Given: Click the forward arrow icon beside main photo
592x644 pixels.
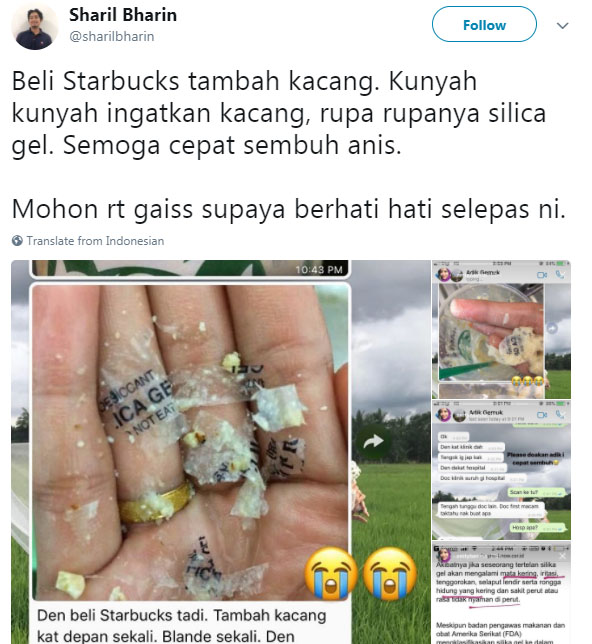Looking at the screenshot, I should (373, 442).
